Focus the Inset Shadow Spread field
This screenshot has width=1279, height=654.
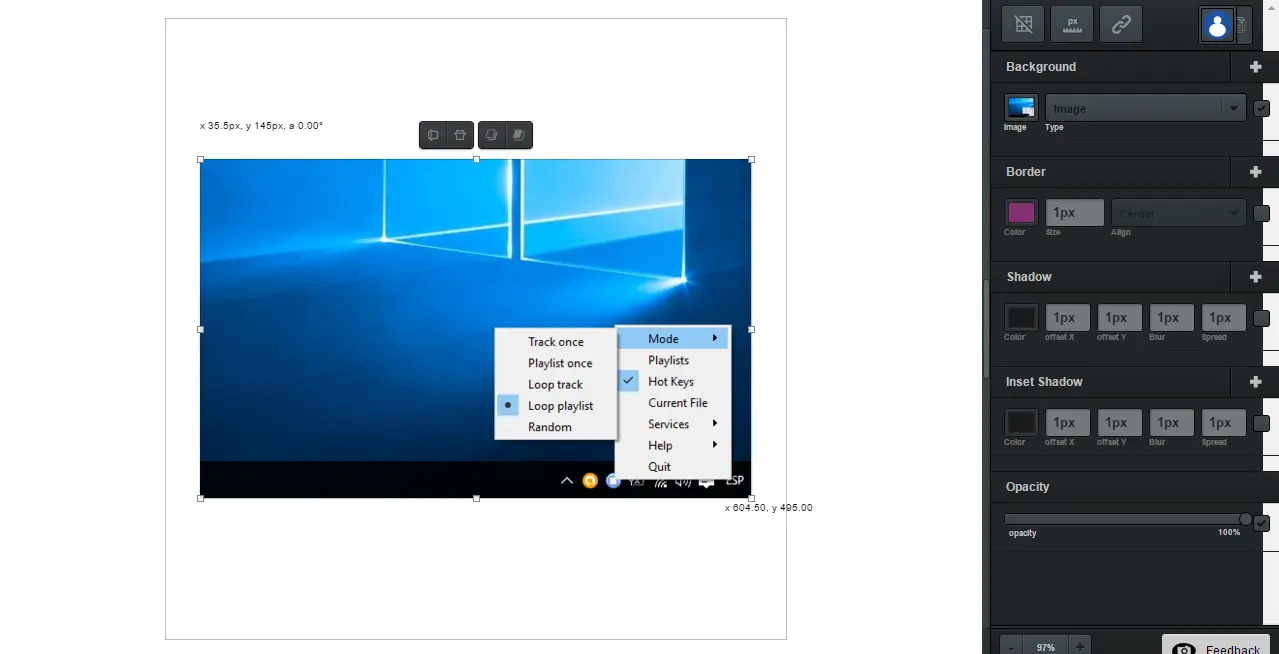(1223, 423)
